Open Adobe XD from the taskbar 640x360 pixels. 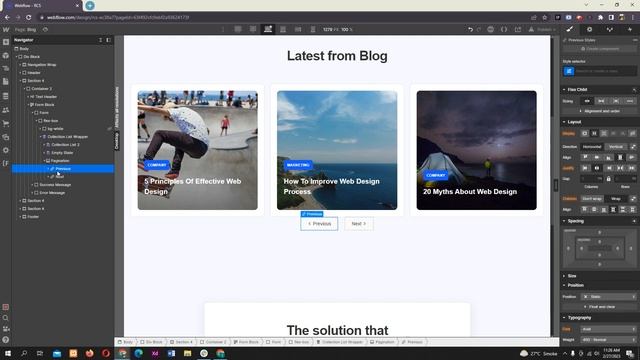pyautogui.click(x=155, y=353)
